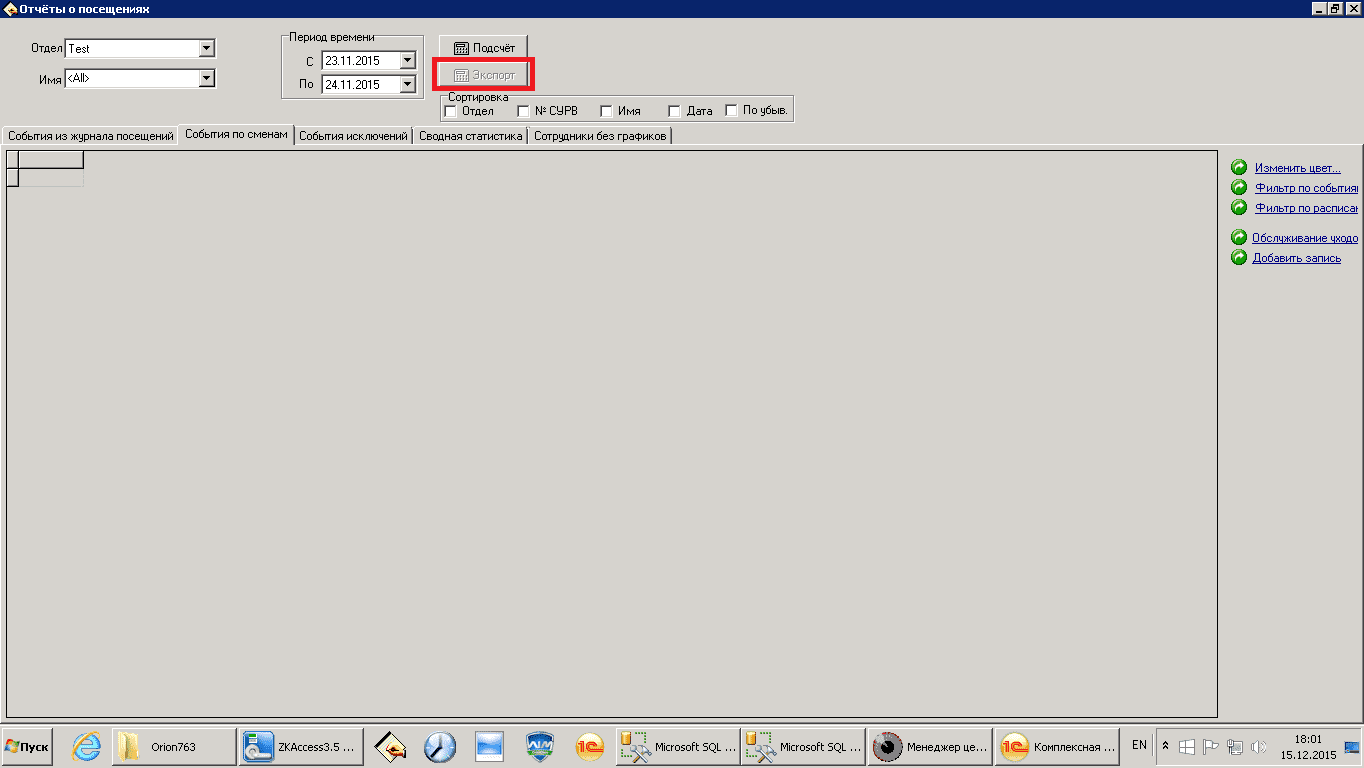Open Internet Explorer from the taskbar

[88, 747]
